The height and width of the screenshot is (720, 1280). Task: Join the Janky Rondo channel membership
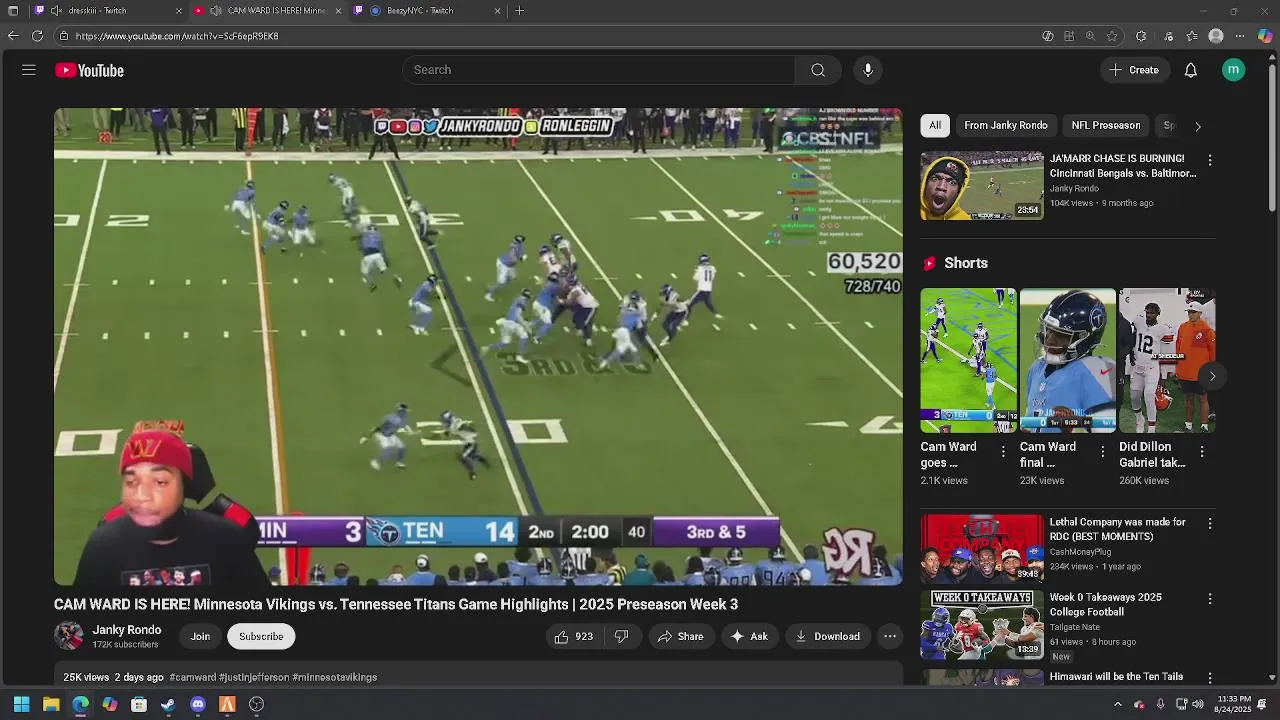coord(200,636)
